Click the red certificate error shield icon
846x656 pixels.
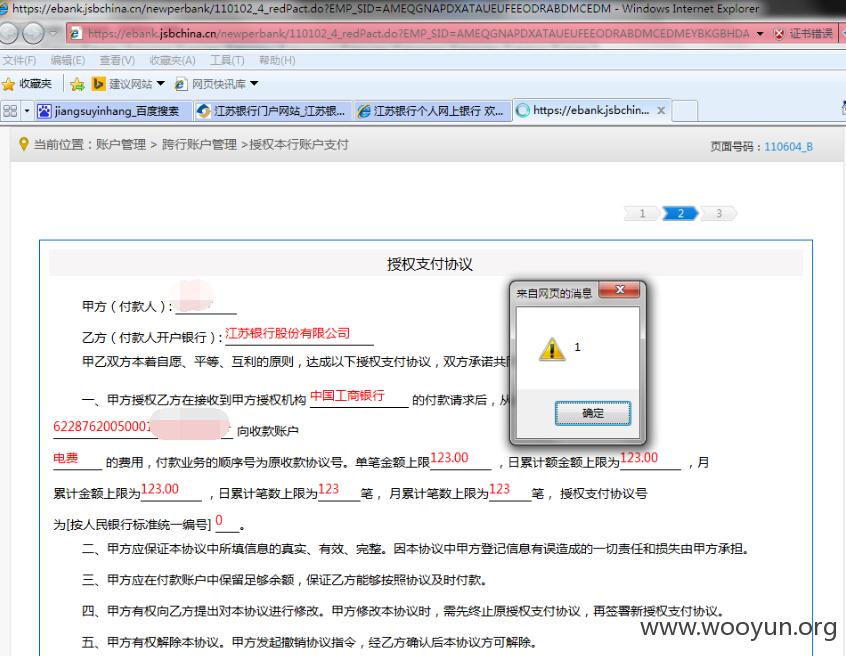[779, 33]
